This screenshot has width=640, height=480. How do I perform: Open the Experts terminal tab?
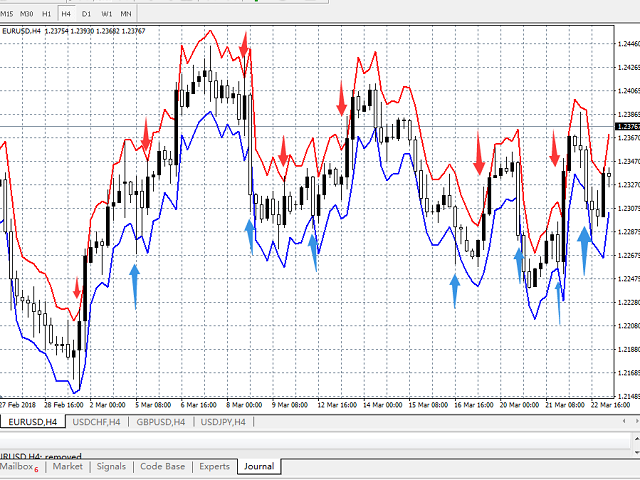point(215,467)
